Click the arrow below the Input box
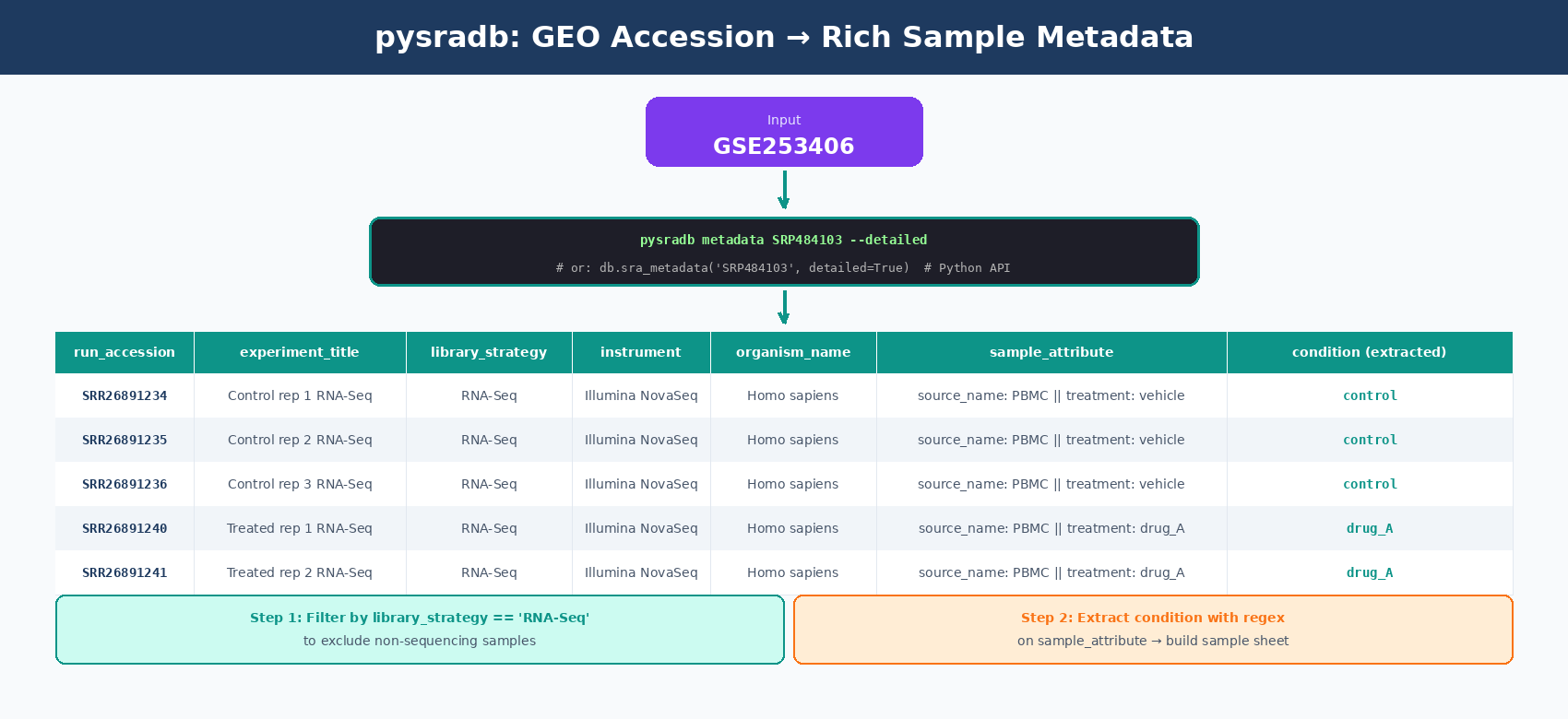The image size is (1568, 719). point(784,190)
